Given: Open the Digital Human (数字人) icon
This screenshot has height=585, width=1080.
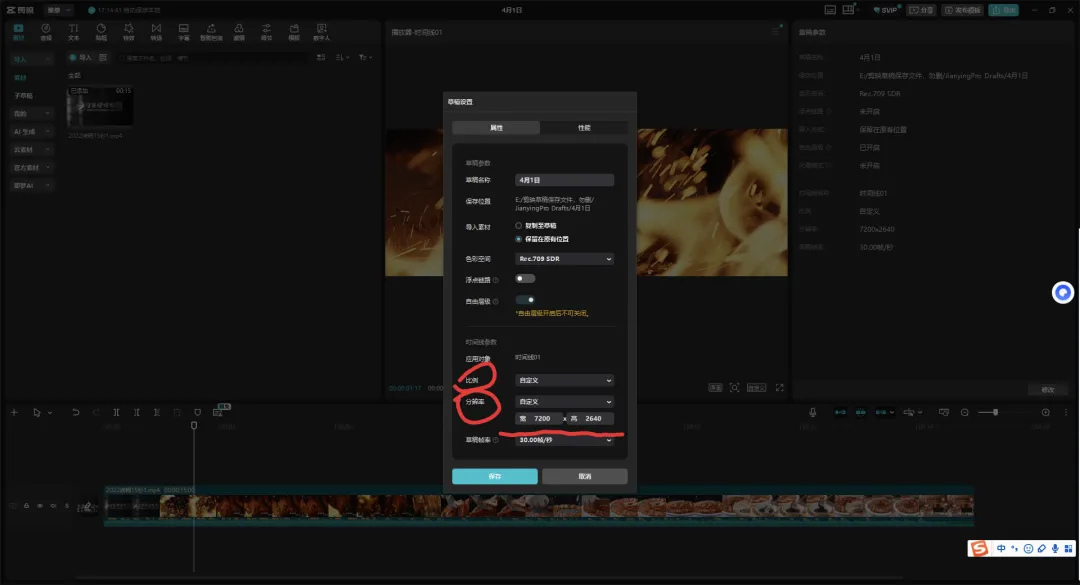Looking at the screenshot, I should (x=322, y=32).
